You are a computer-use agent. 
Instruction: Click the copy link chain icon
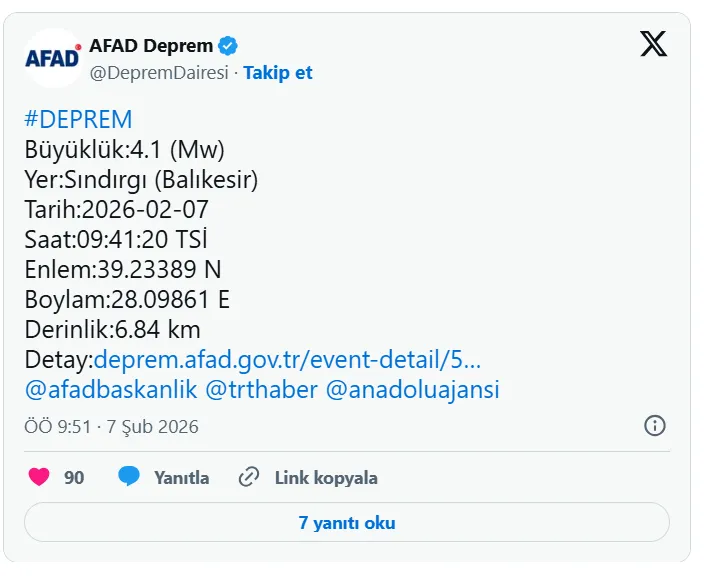click(x=249, y=477)
